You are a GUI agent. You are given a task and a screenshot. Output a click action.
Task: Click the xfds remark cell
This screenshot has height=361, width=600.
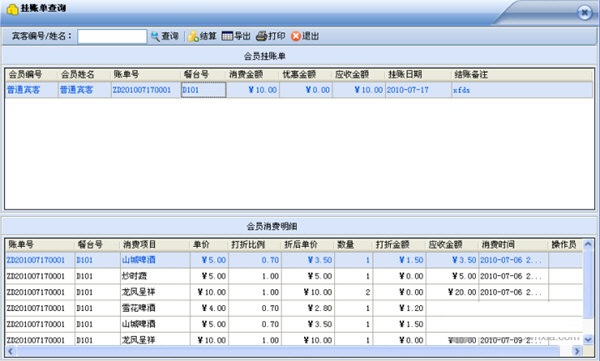coord(522,90)
